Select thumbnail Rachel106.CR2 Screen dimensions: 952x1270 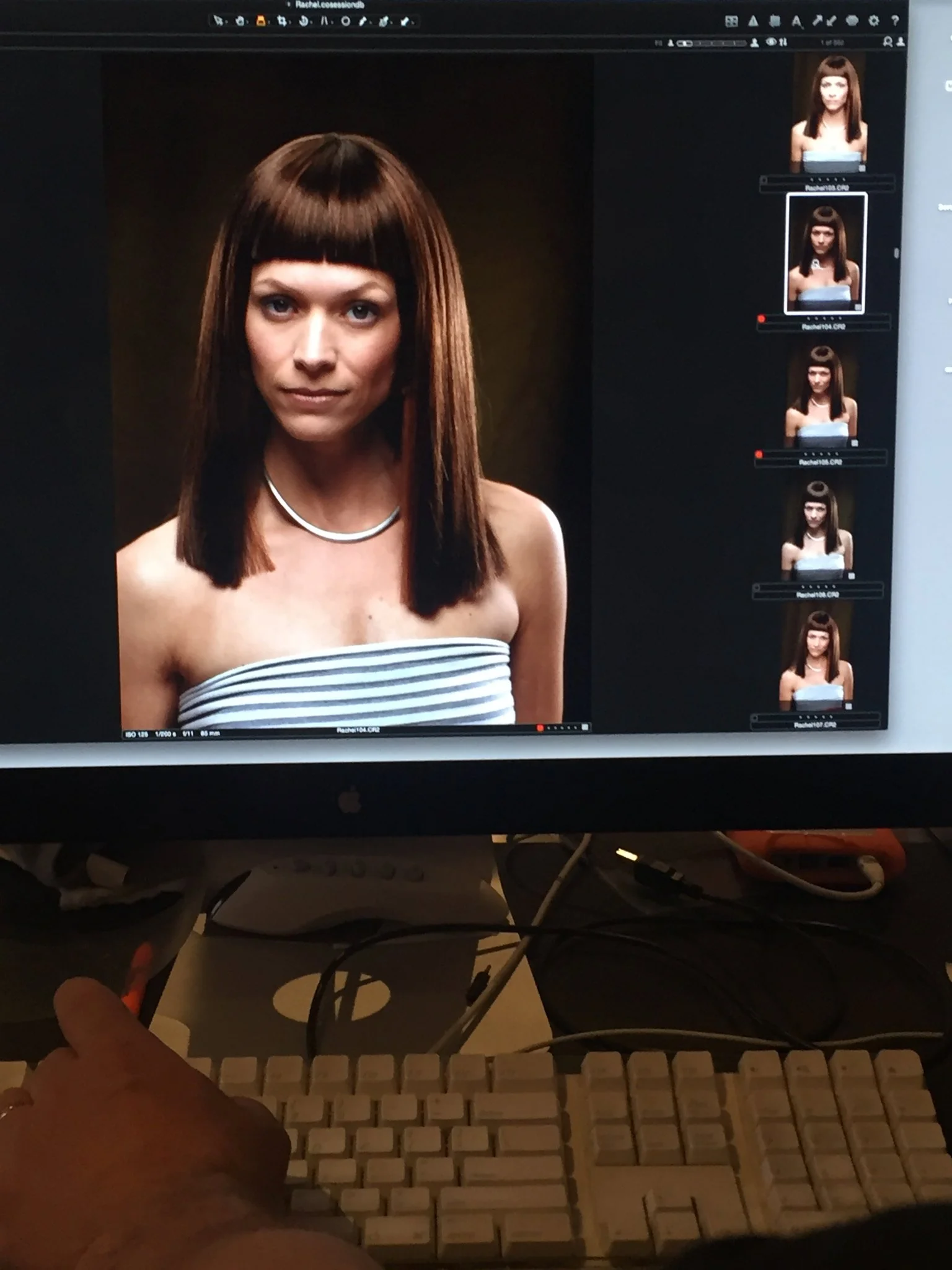pyautogui.click(x=818, y=530)
